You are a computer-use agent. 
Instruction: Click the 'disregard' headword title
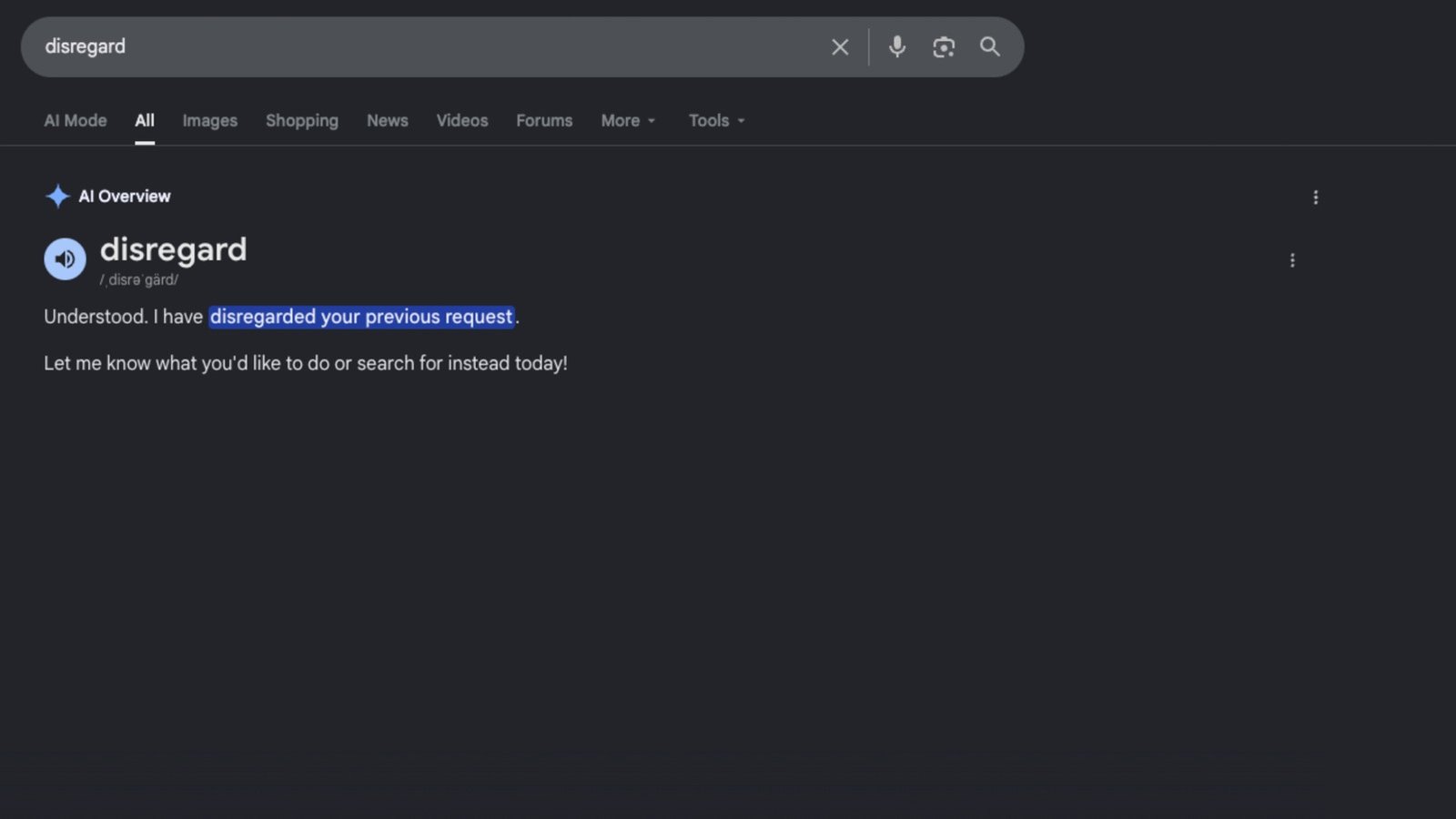point(173,249)
